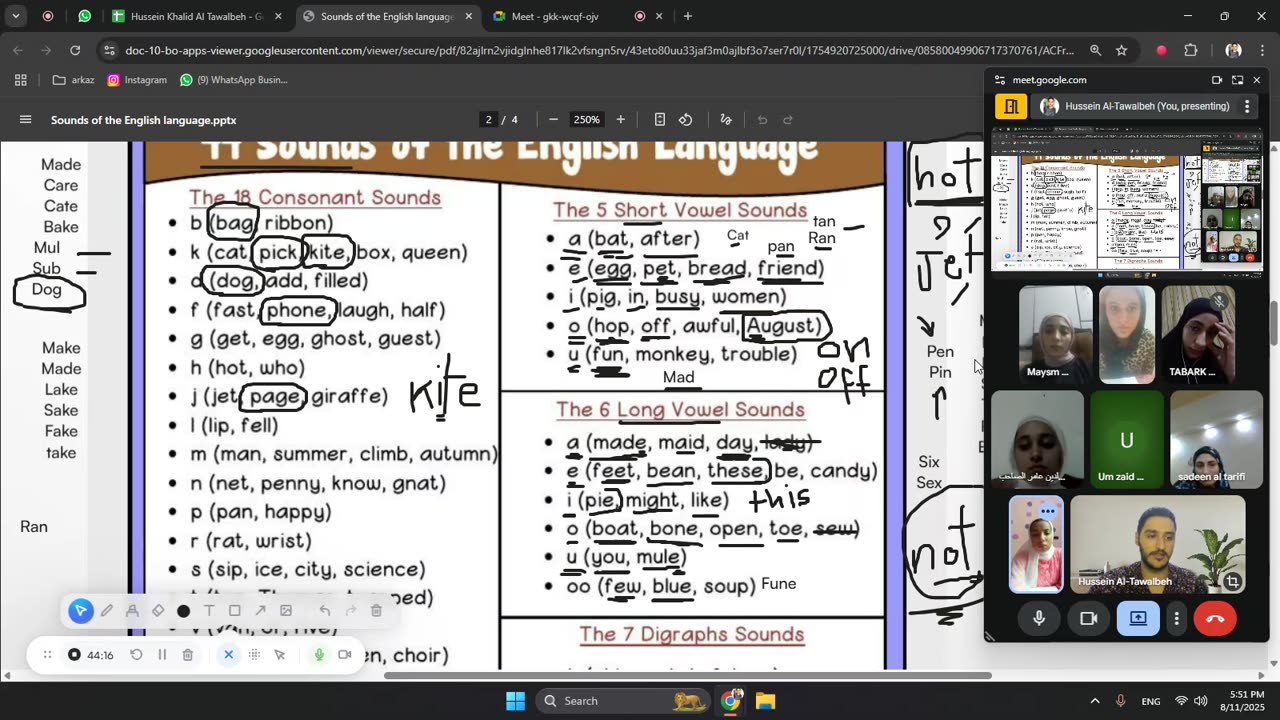The width and height of the screenshot is (1280, 720).
Task: Open Windows Start menu
Action: 515,701
